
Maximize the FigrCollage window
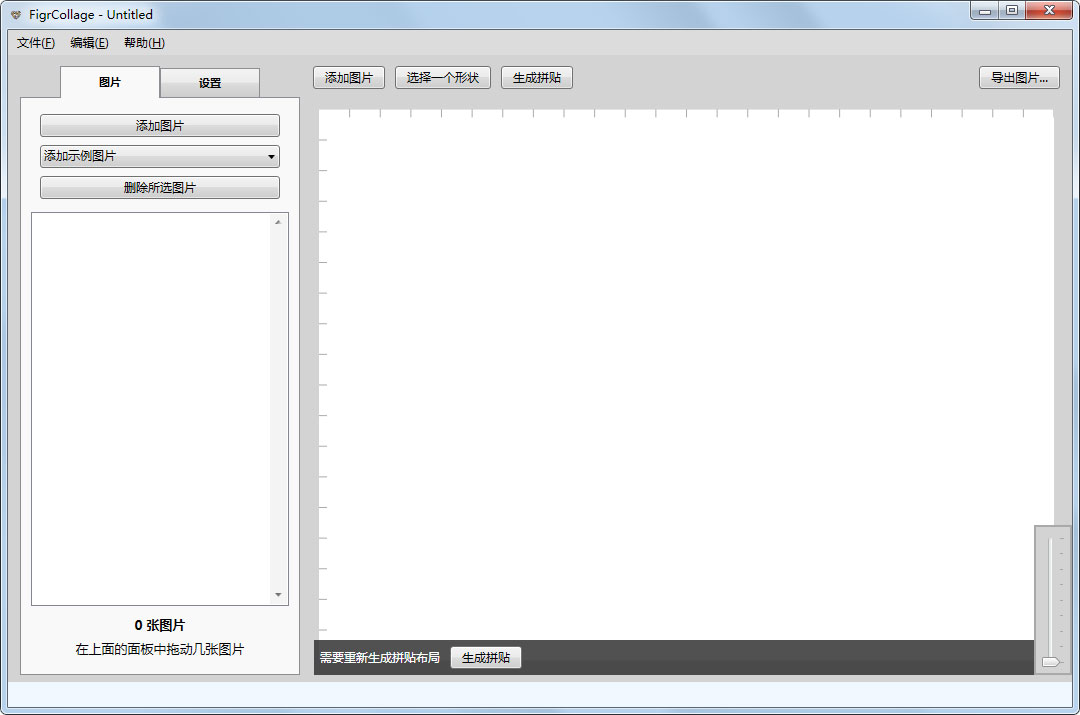coord(1012,10)
